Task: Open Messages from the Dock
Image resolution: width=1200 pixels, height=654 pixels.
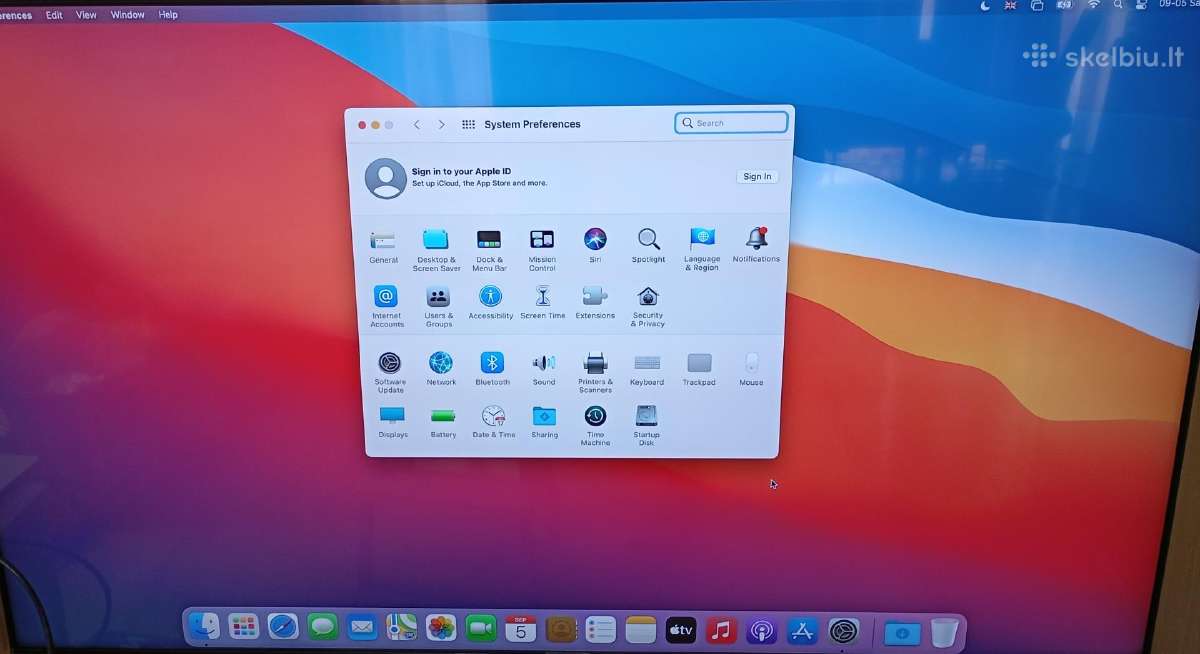Action: click(322, 627)
